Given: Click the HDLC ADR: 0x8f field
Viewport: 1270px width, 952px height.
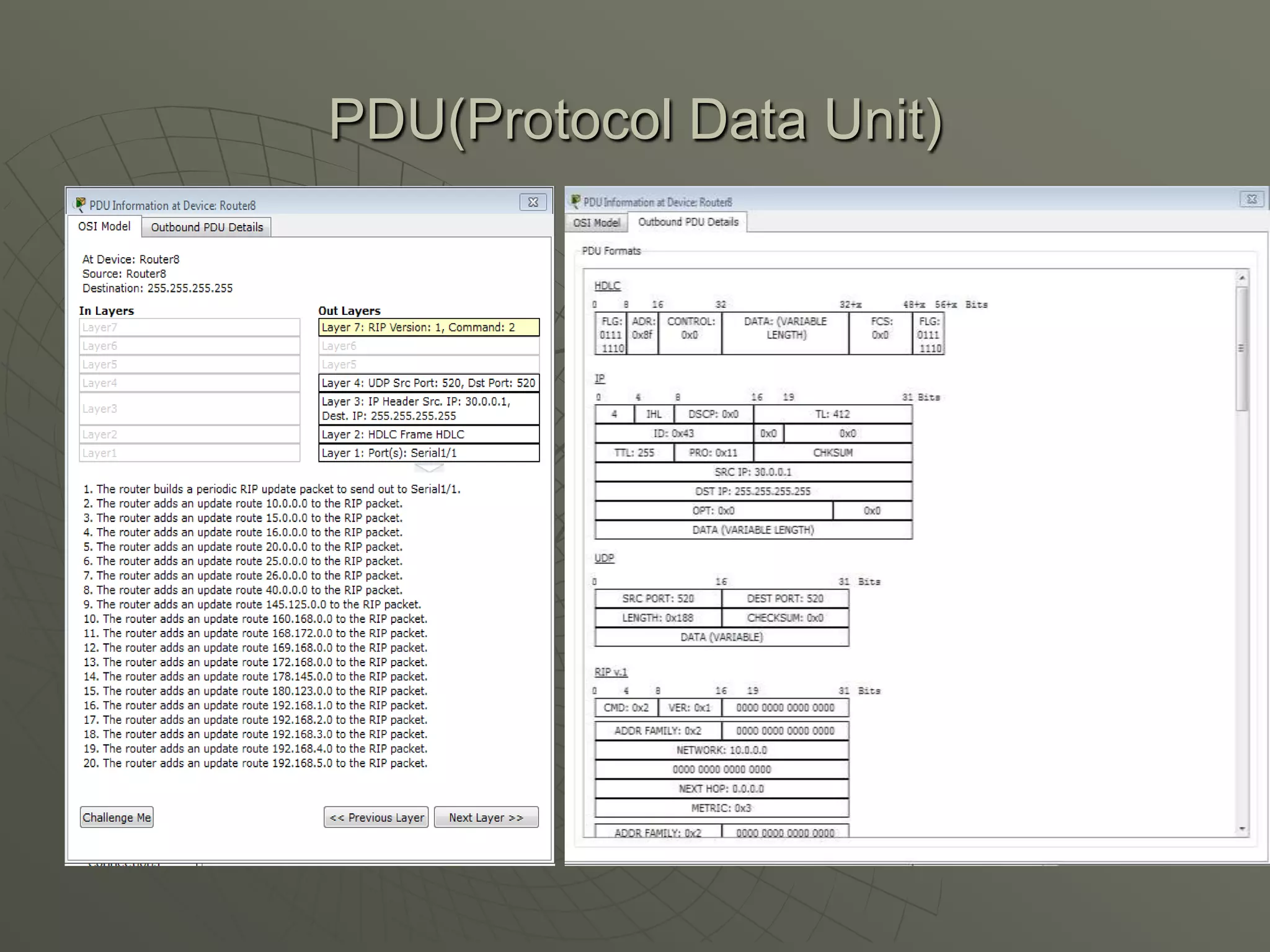Looking at the screenshot, I should point(642,333).
